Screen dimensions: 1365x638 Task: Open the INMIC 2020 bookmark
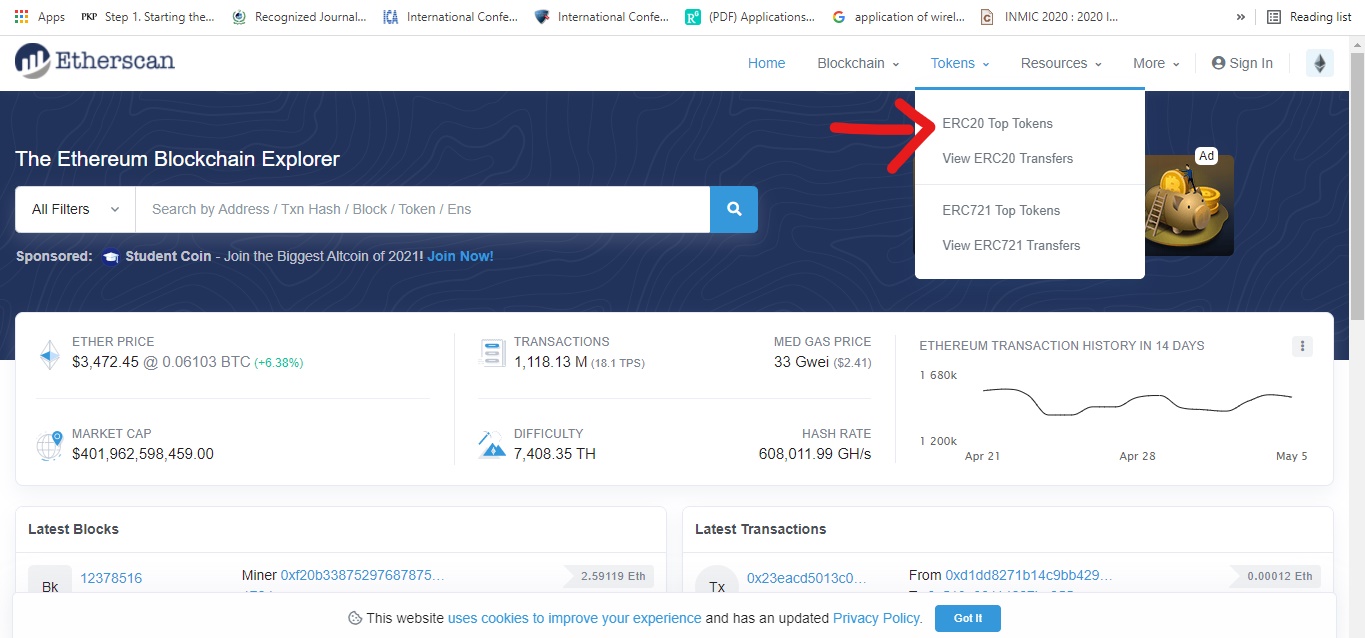coord(1049,16)
